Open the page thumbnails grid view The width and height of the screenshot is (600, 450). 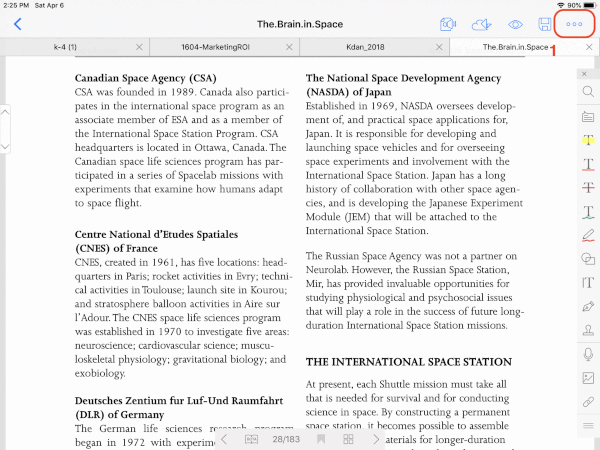[348, 439]
